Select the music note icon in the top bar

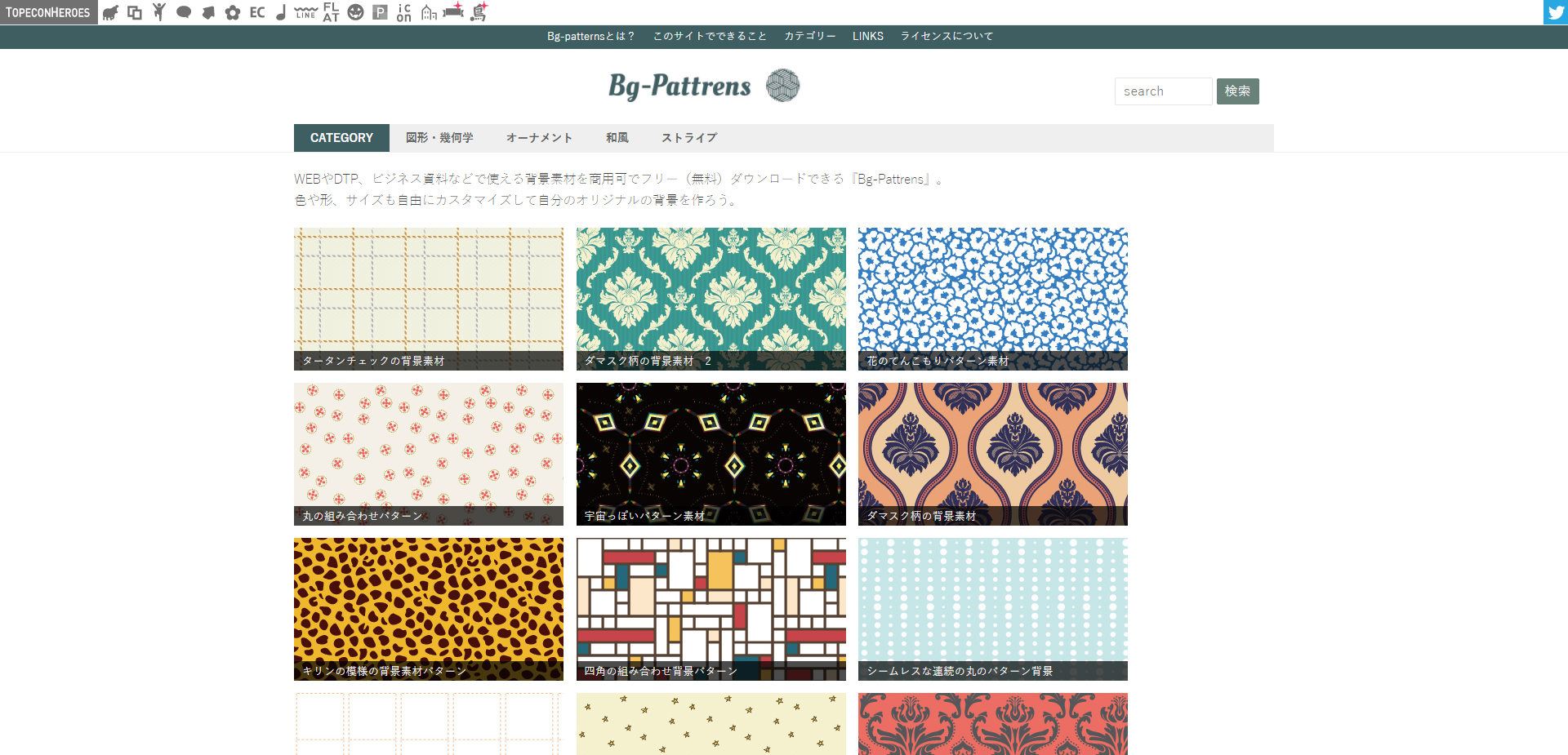281,12
